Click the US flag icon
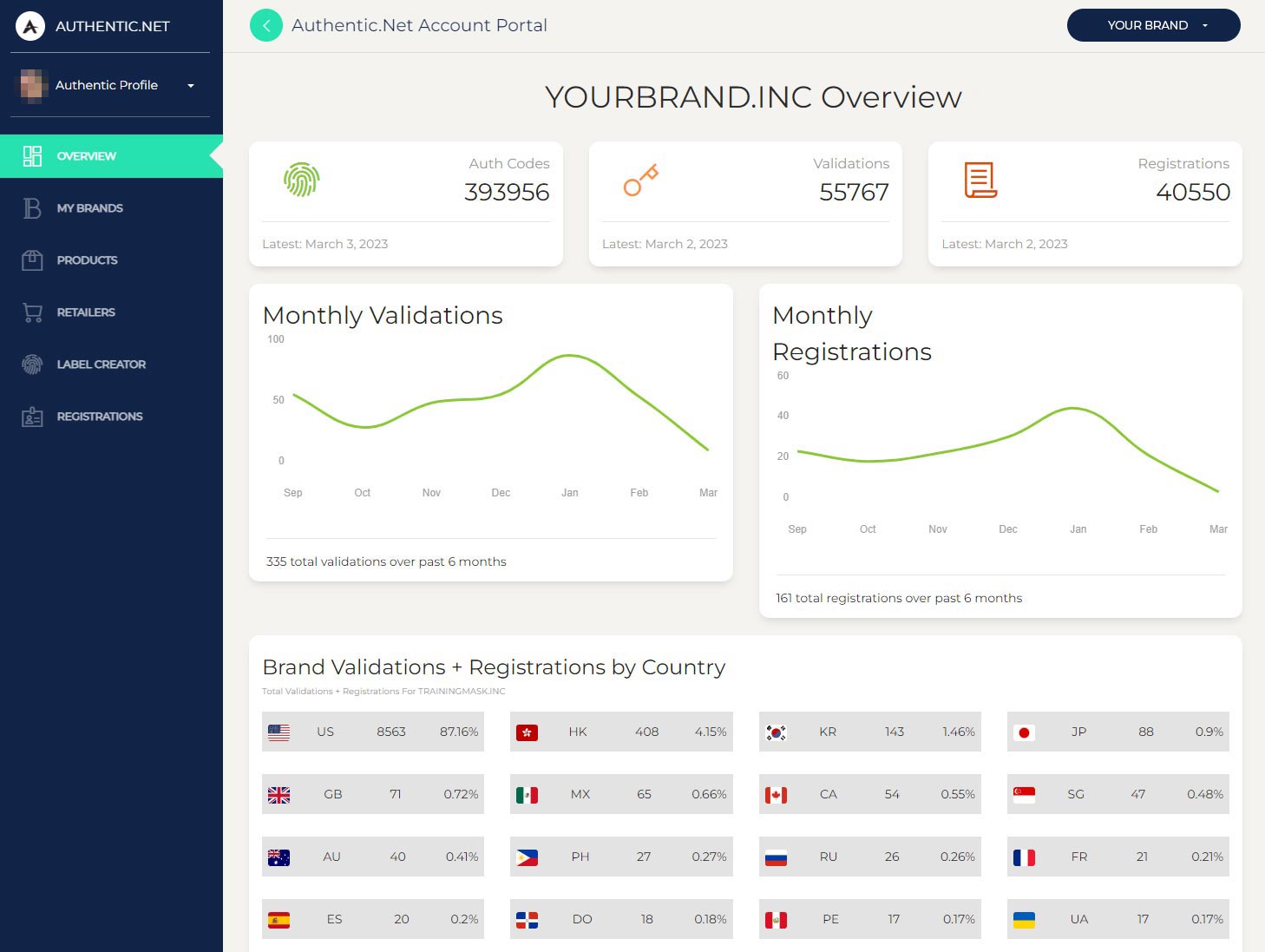 [279, 732]
